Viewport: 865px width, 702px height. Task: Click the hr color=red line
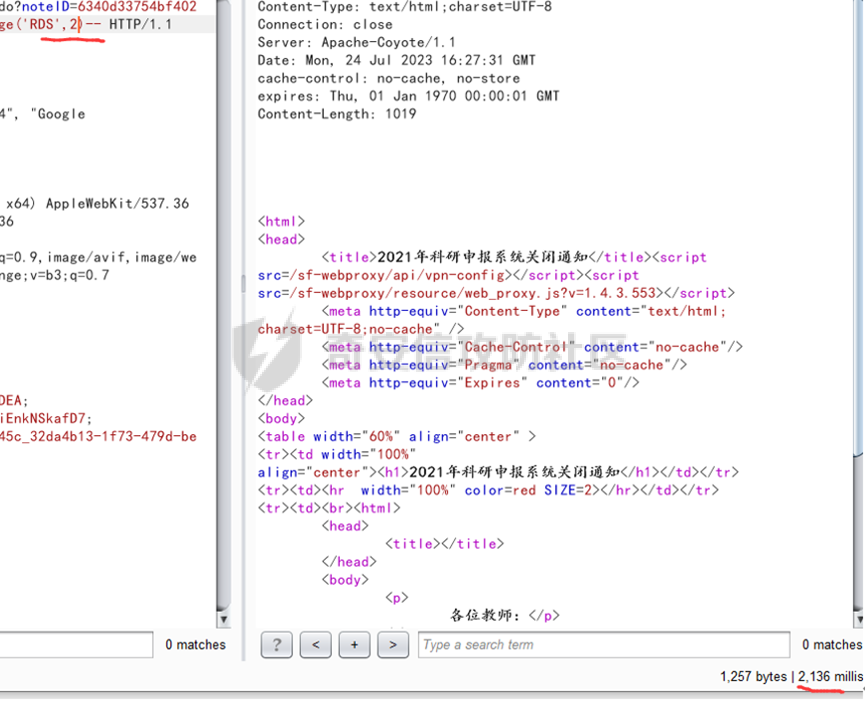coord(488,490)
